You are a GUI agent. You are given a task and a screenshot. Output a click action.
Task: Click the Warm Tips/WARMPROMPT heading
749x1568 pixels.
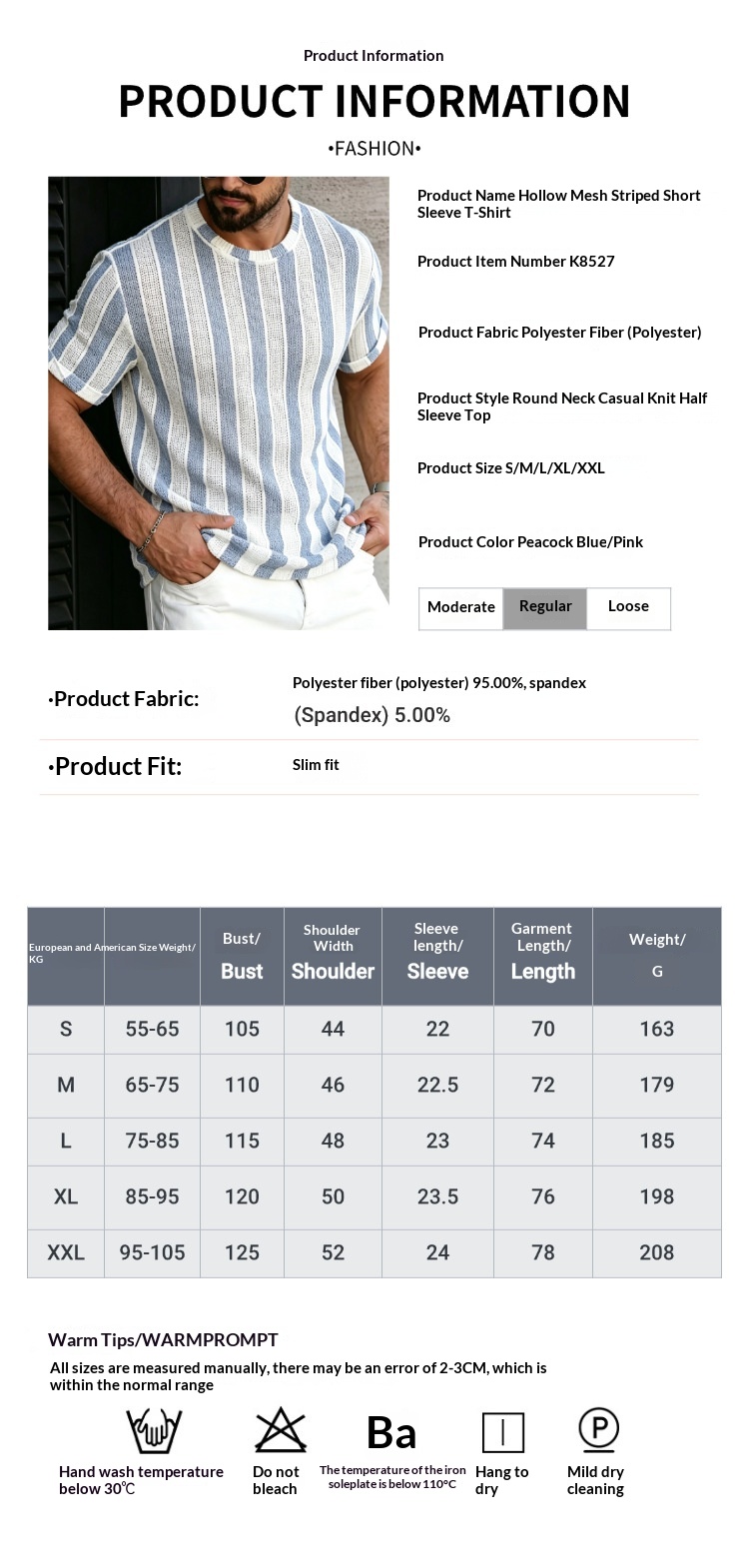(163, 1340)
